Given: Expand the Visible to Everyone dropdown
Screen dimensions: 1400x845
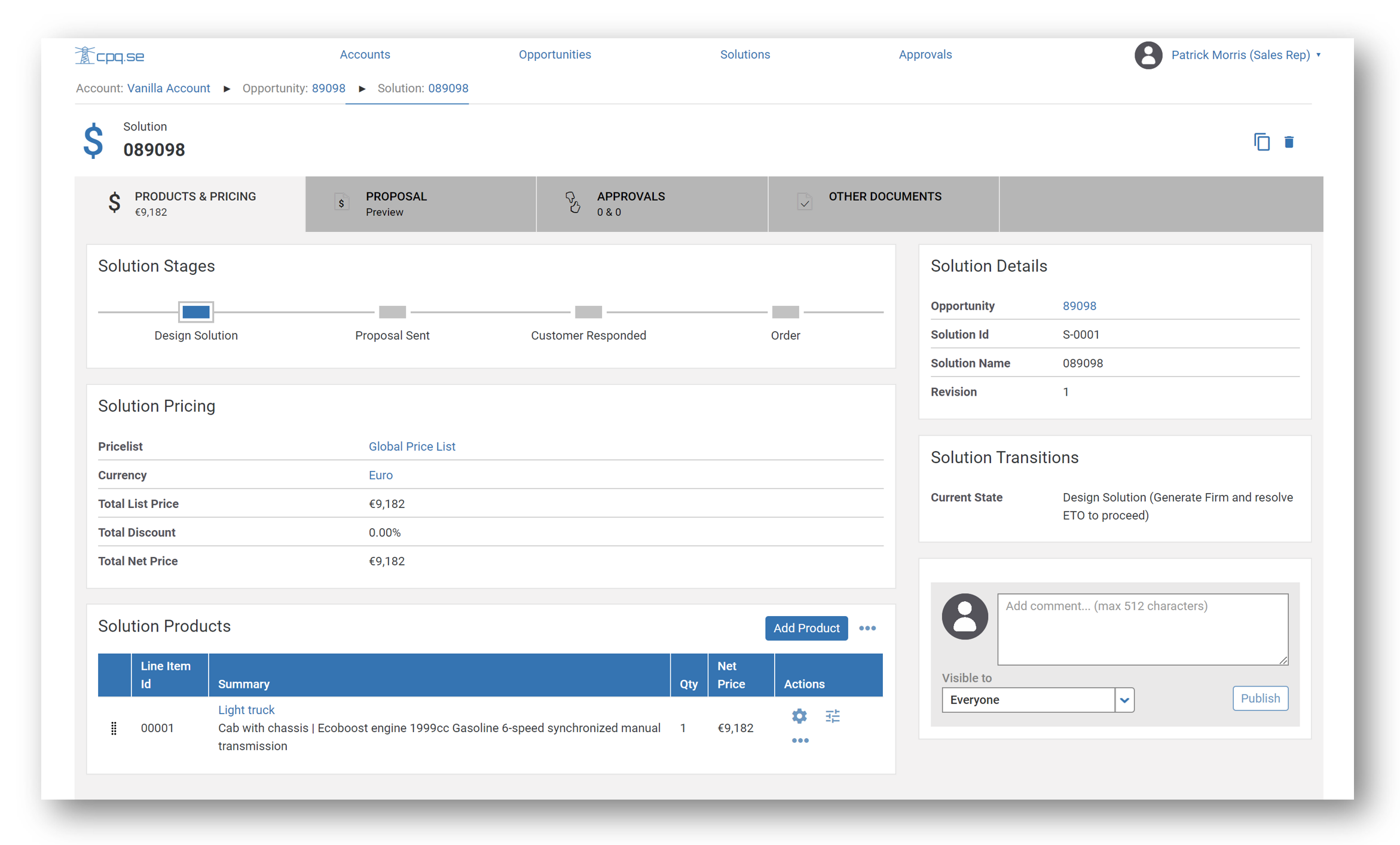Looking at the screenshot, I should tap(1124, 700).
